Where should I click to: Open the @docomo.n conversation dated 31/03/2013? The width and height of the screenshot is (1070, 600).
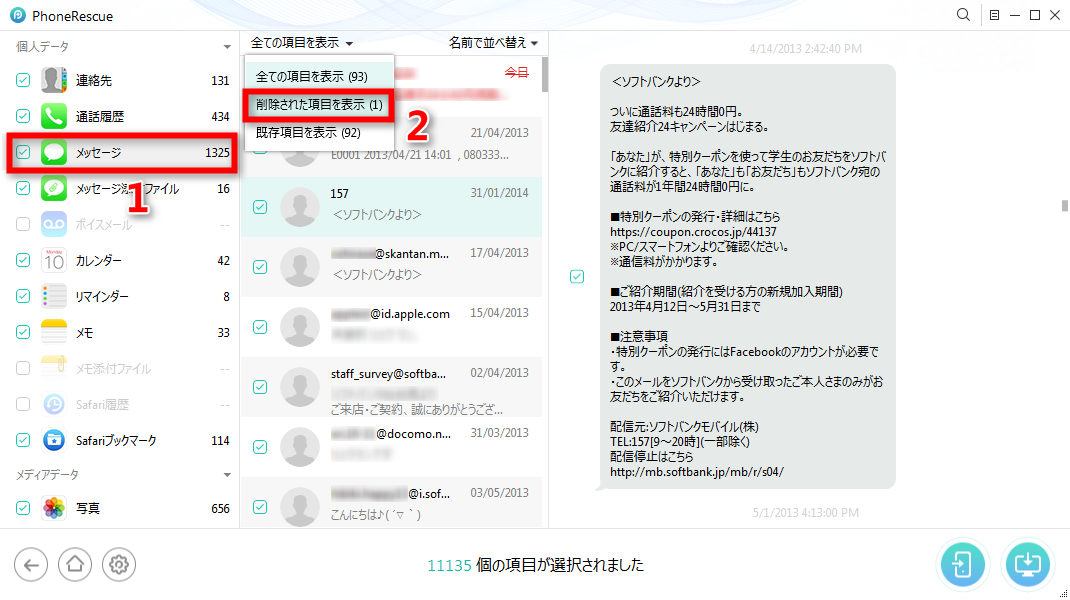392,447
